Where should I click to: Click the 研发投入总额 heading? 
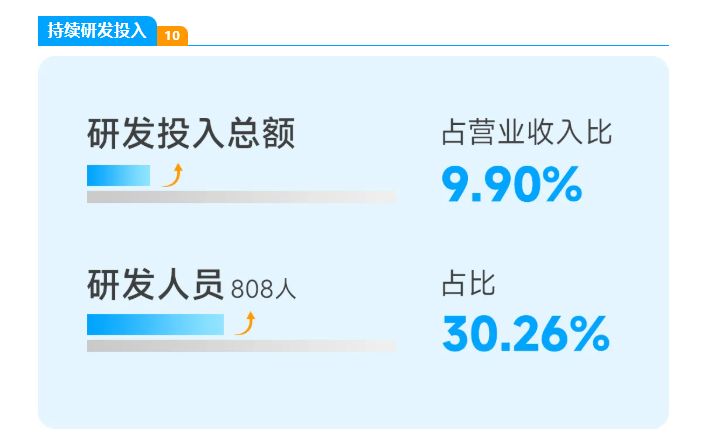point(191,134)
